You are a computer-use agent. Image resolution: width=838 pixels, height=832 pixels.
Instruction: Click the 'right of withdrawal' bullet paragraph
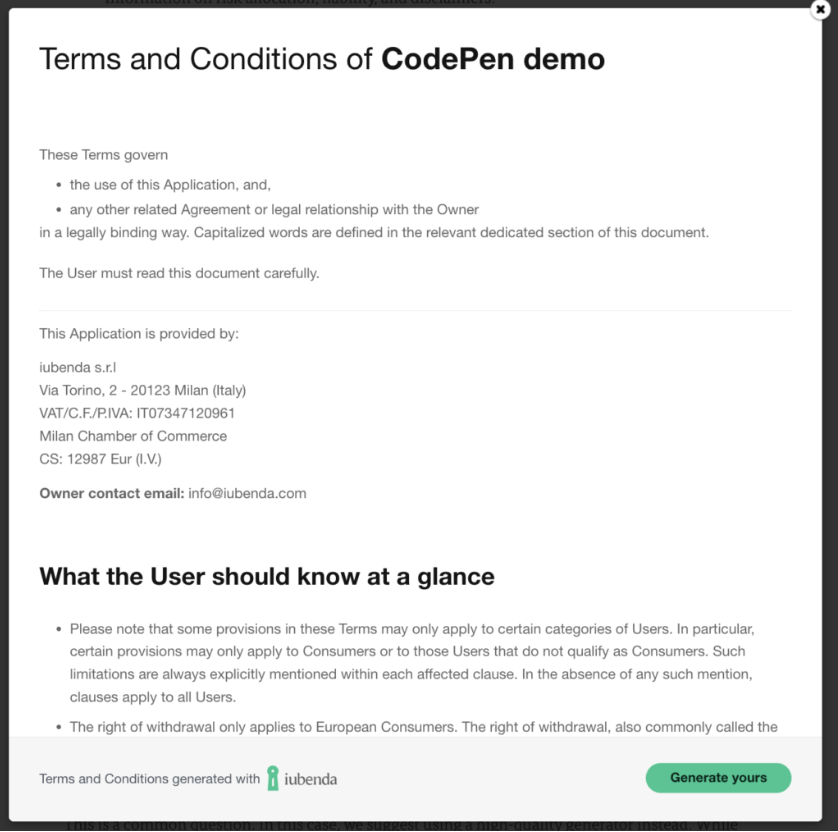click(423, 727)
